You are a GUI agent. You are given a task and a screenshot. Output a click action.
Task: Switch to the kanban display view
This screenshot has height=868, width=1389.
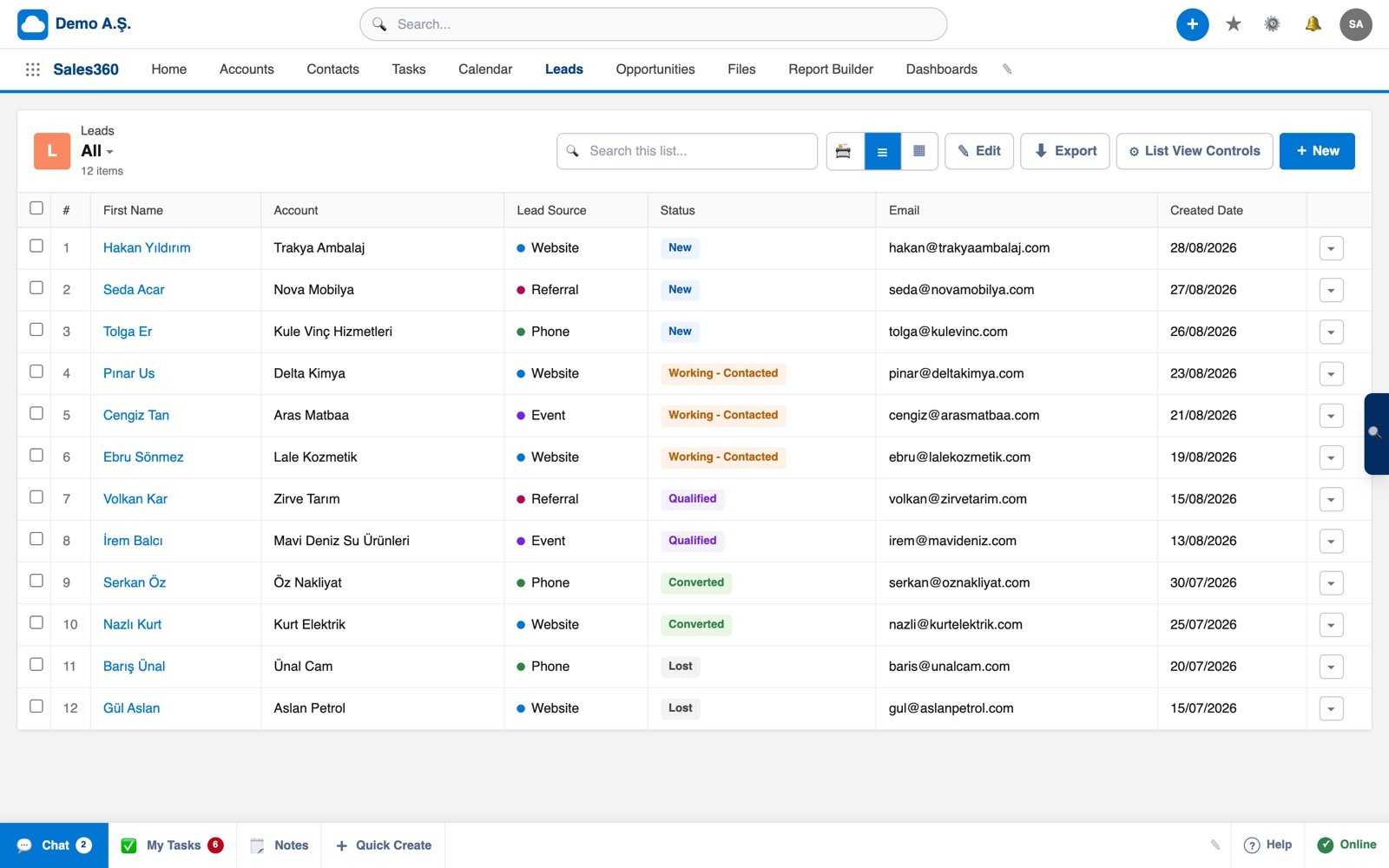pos(846,151)
